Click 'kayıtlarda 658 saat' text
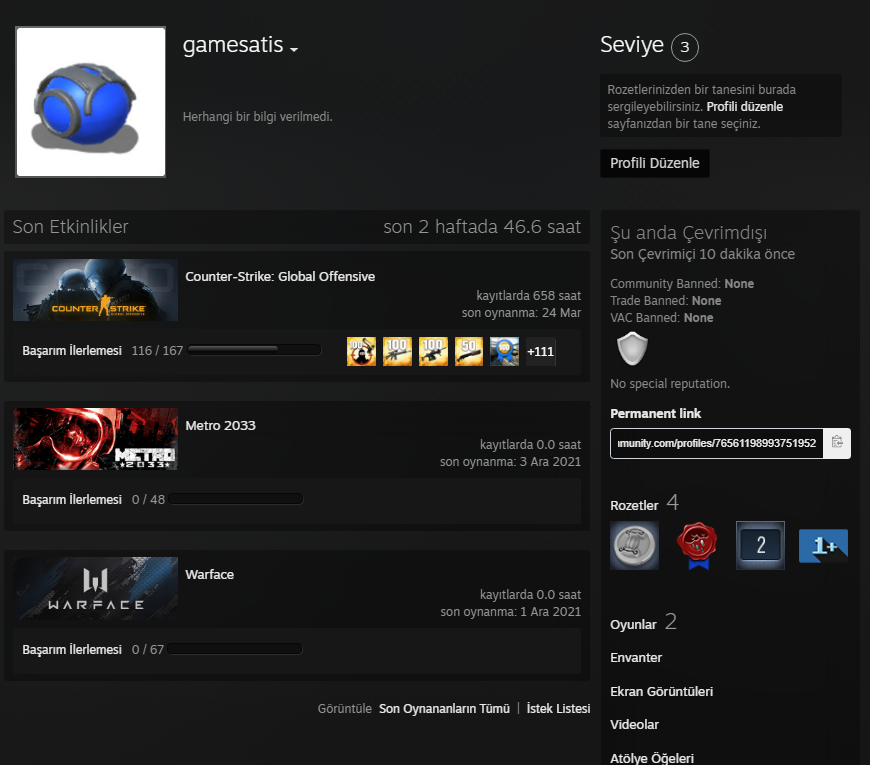The height and width of the screenshot is (765, 870). tap(529, 296)
